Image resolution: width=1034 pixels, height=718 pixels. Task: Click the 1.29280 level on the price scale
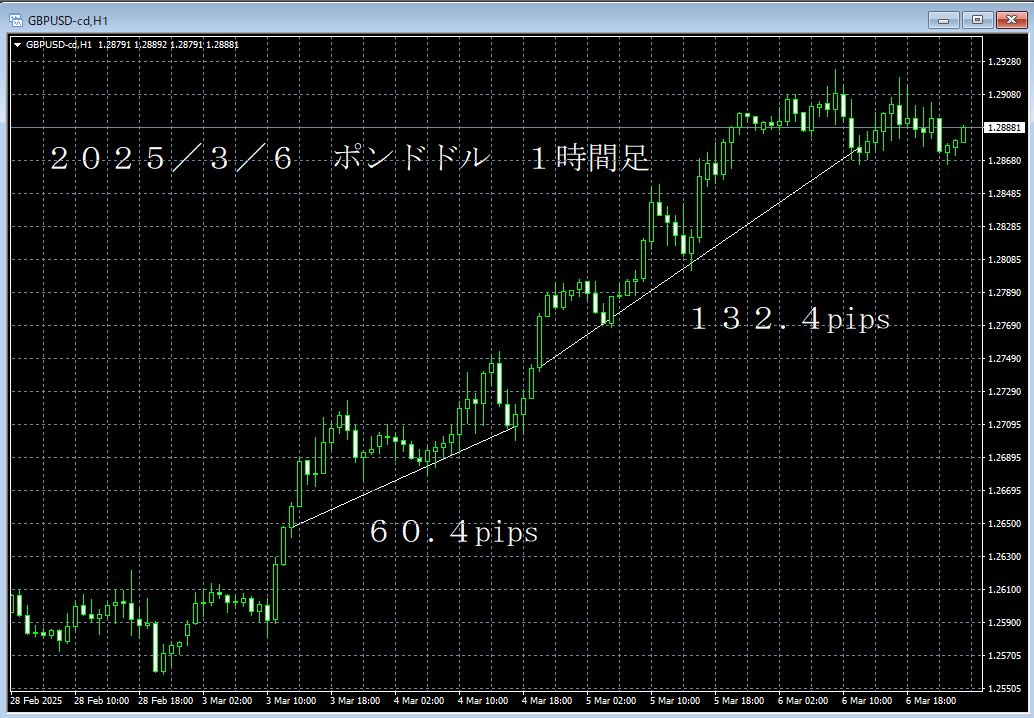[x=1003, y=62]
